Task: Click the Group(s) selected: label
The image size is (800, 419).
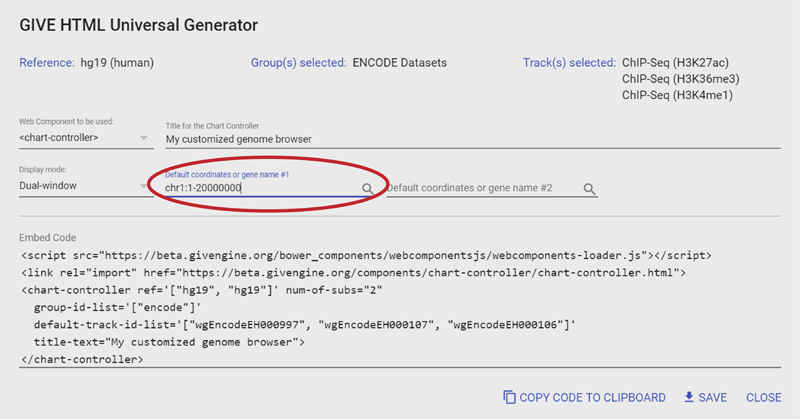Action: pyautogui.click(x=298, y=63)
